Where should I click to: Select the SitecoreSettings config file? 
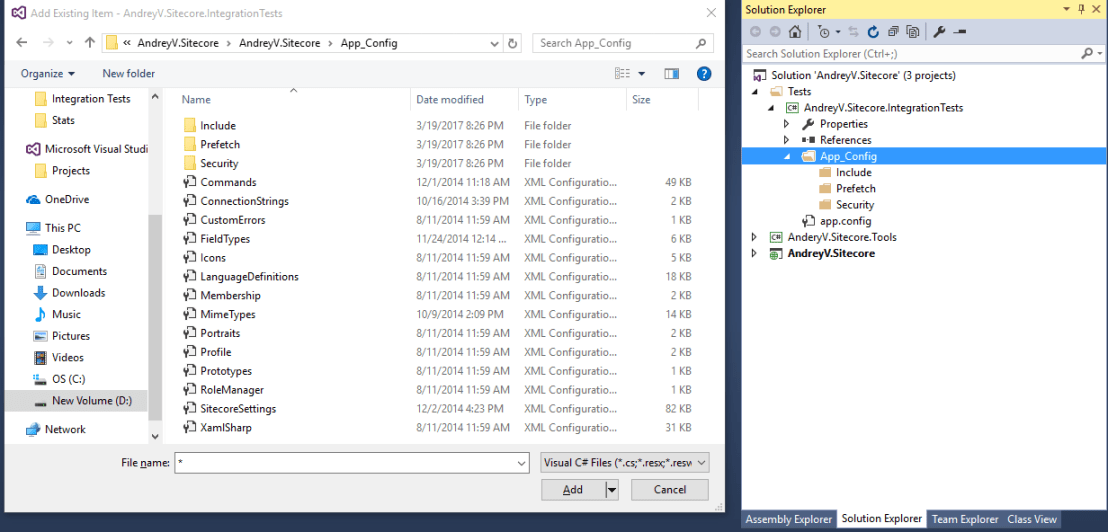pos(238,408)
